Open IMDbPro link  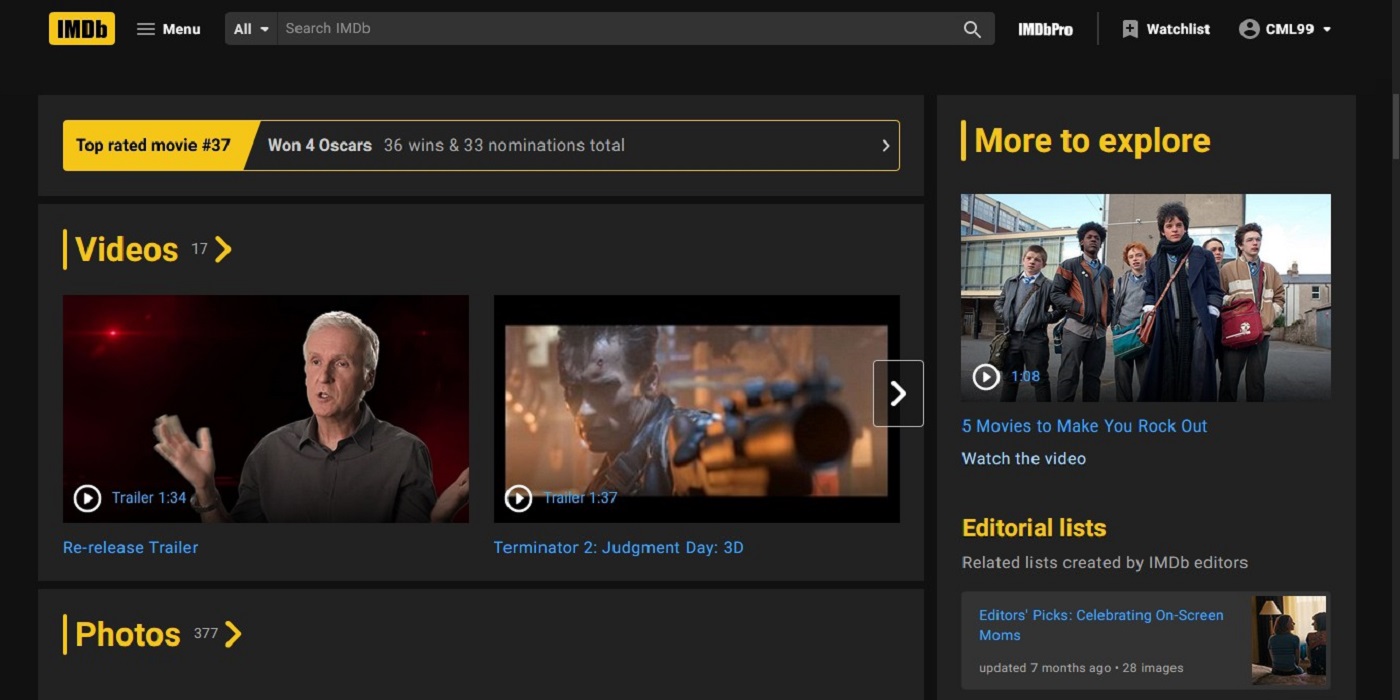[x=1045, y=29]
